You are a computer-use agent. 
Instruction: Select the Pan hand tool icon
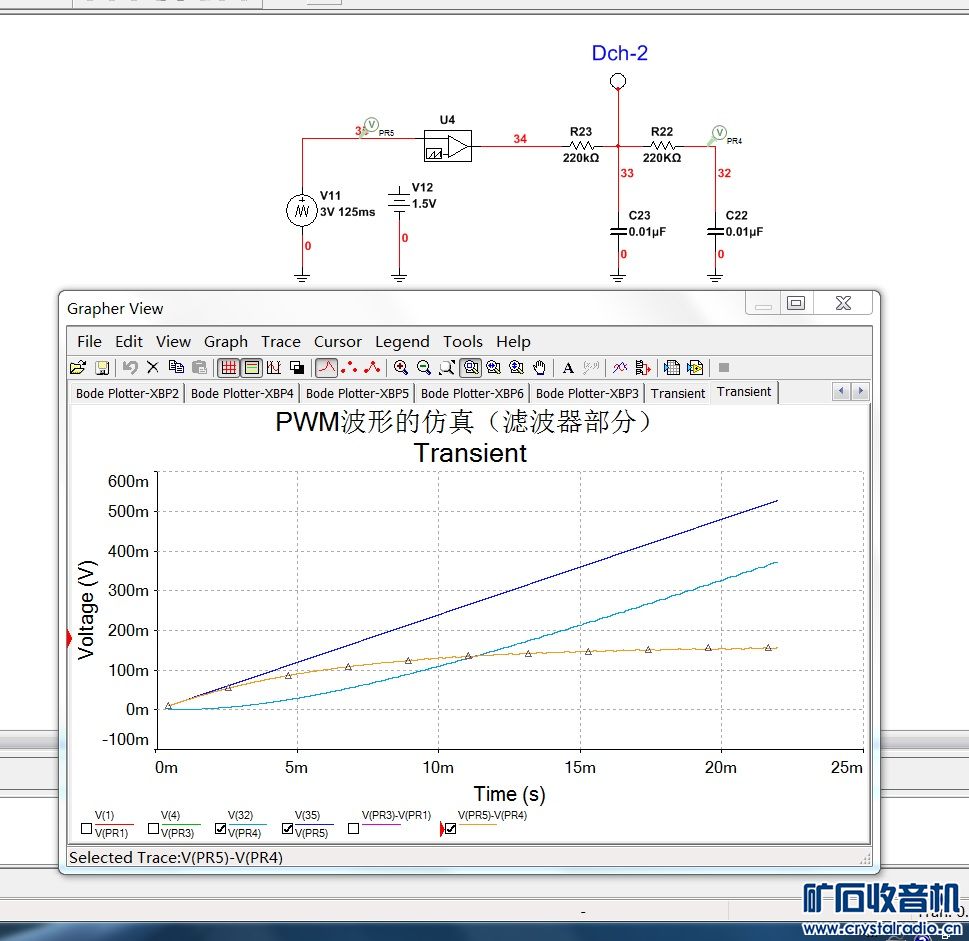click(540, 368)
